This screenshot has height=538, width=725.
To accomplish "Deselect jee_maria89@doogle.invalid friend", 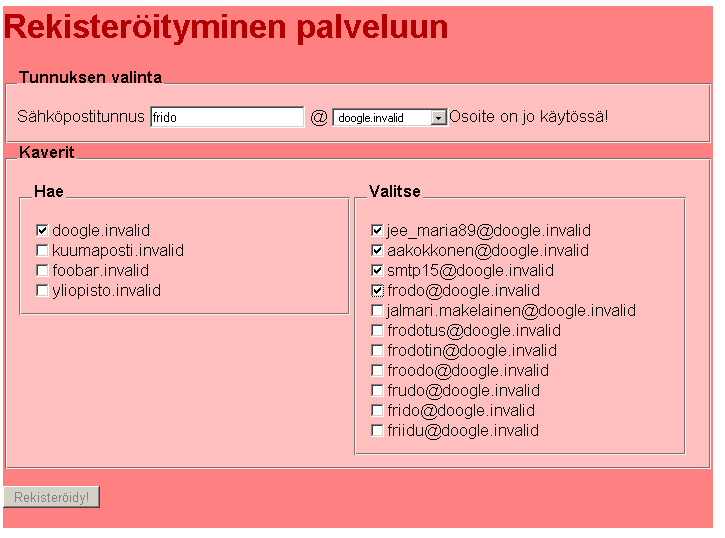I will (377, 230).
